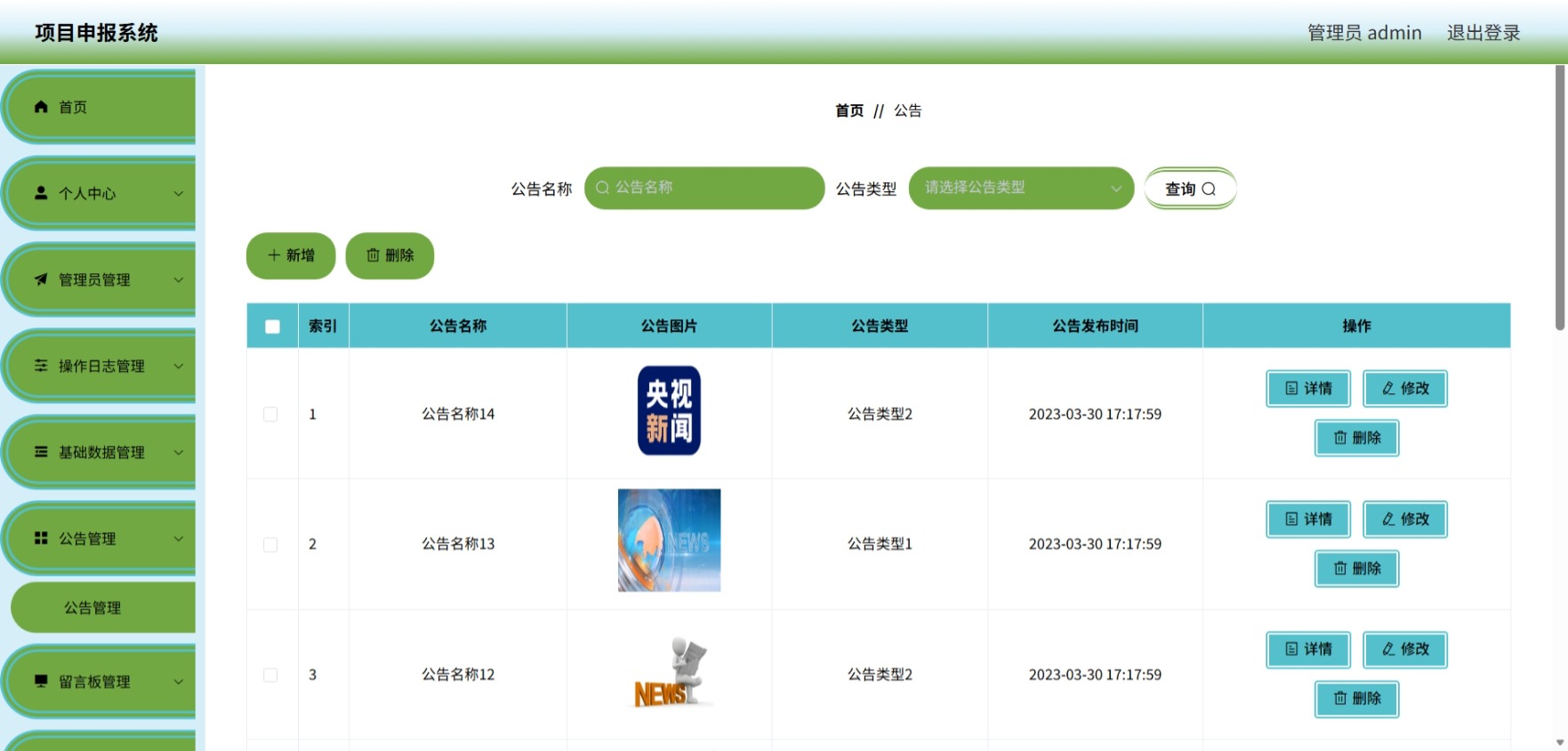Click 退出登录 to log out
The height and width of the screenshot is (751, 1568).
coord(1484,33)
